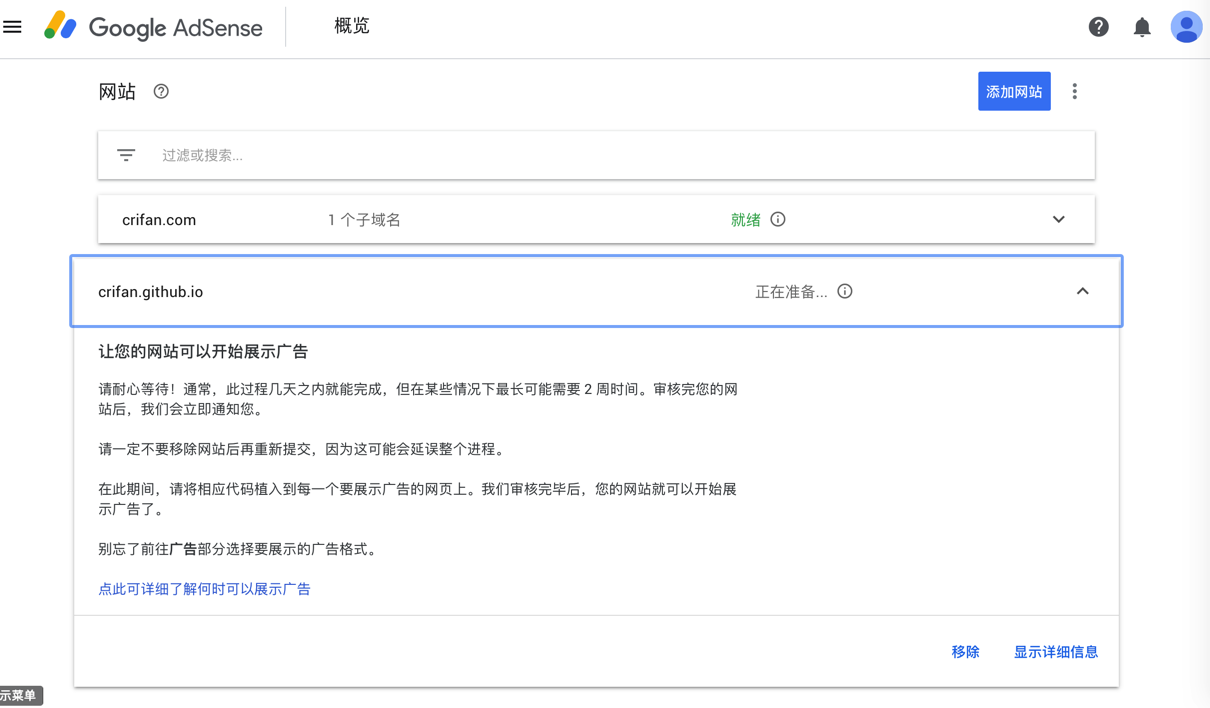Select the 概览 page title
The height and width of the screenshot is (708, 1210).
(x=352, y=27)
